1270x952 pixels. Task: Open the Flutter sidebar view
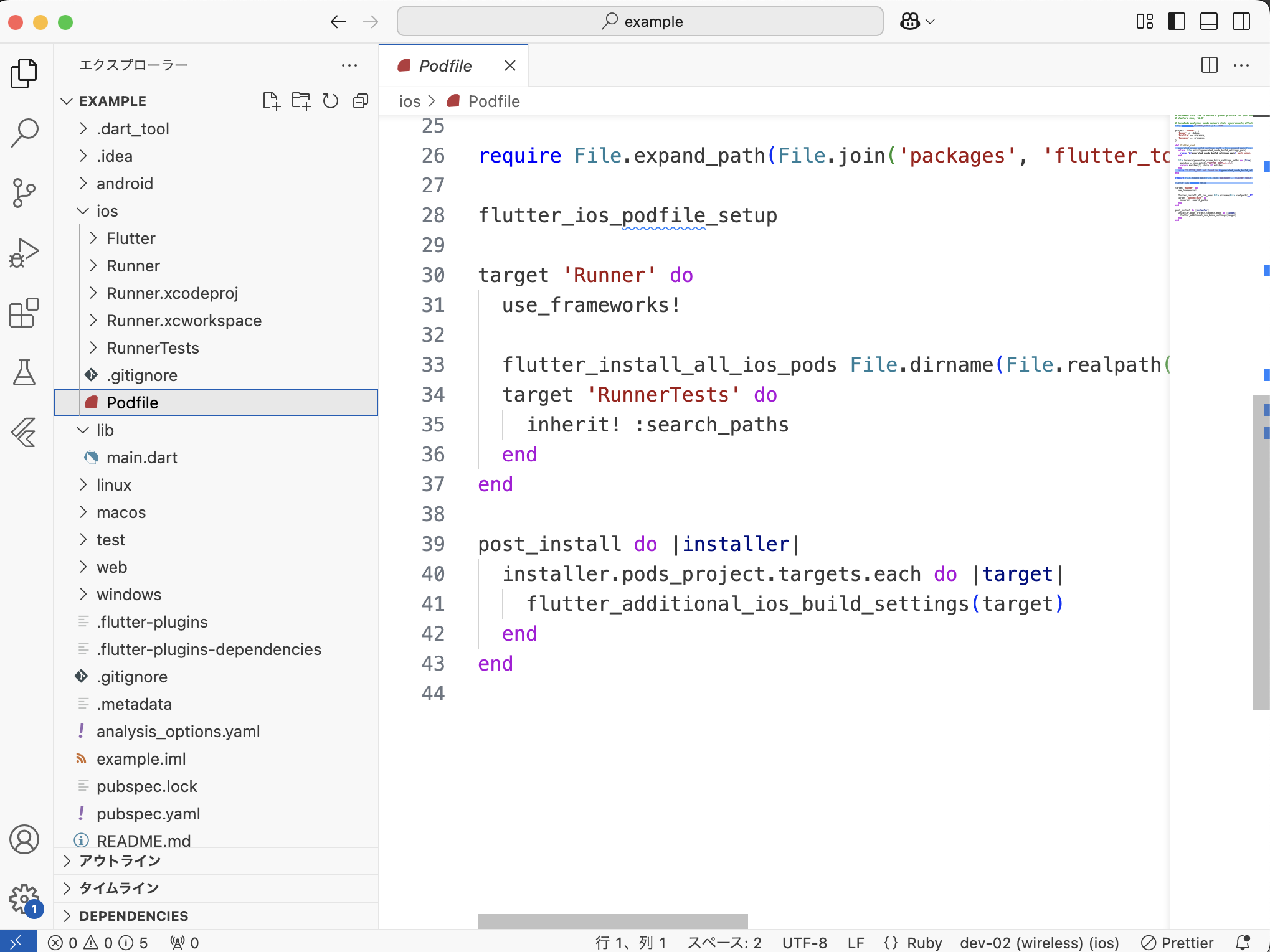pyautogui.click(x=24, y=432)
